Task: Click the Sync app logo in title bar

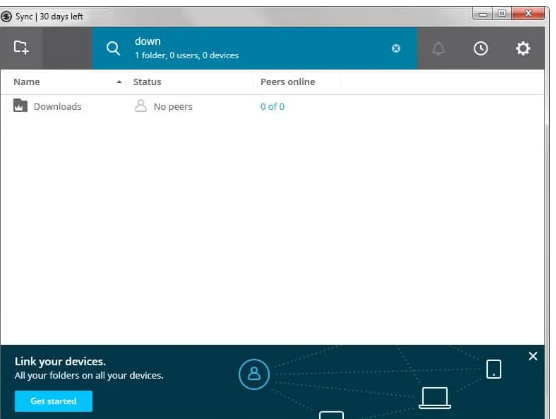Action: click(6, 16)
